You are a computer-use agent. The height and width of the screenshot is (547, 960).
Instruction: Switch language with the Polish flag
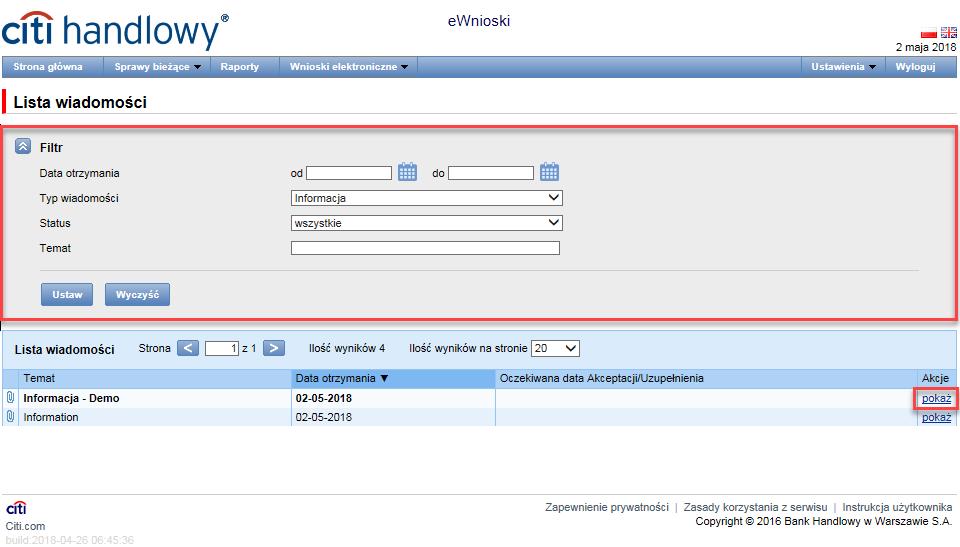[929, 33]
